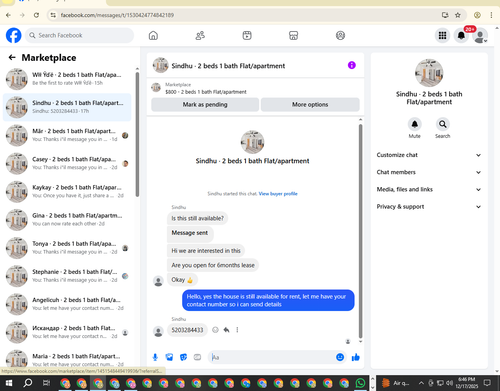This screenshot has width=500, height=391.
Task: Open the Mar conversation
Action: coord(67,135)
